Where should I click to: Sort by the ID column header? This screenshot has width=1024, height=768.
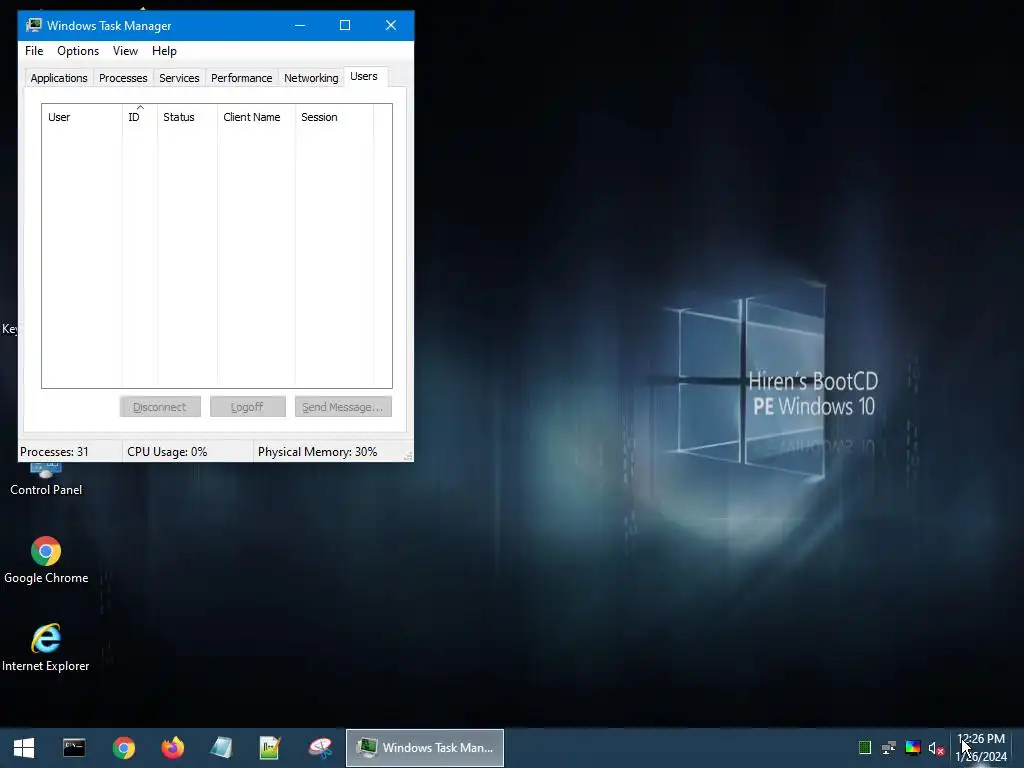tap(140, 117)
